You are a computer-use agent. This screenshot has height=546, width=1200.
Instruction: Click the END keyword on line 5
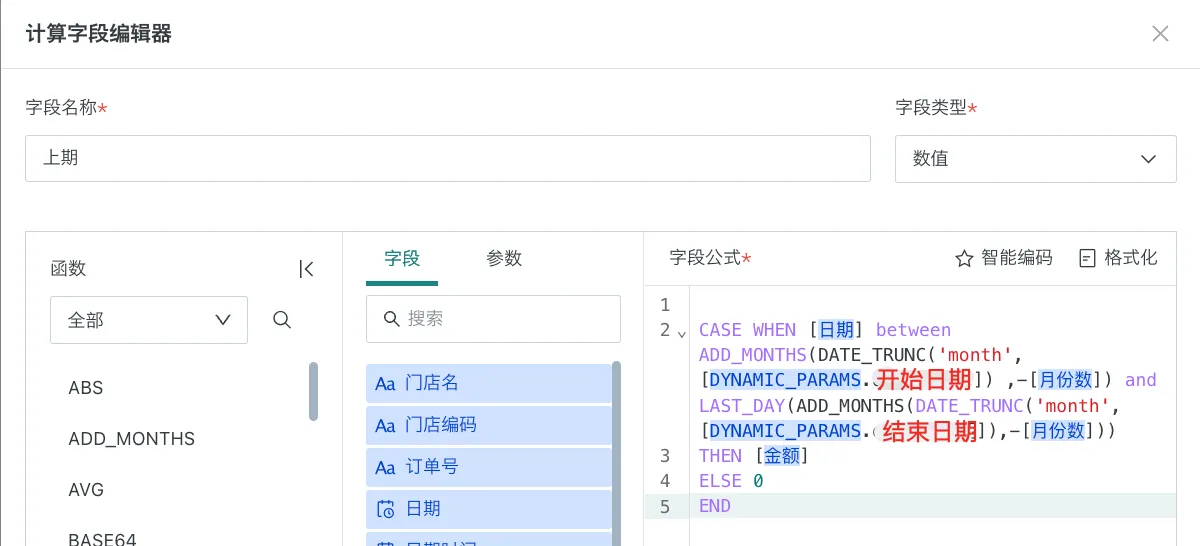point(715,507)
